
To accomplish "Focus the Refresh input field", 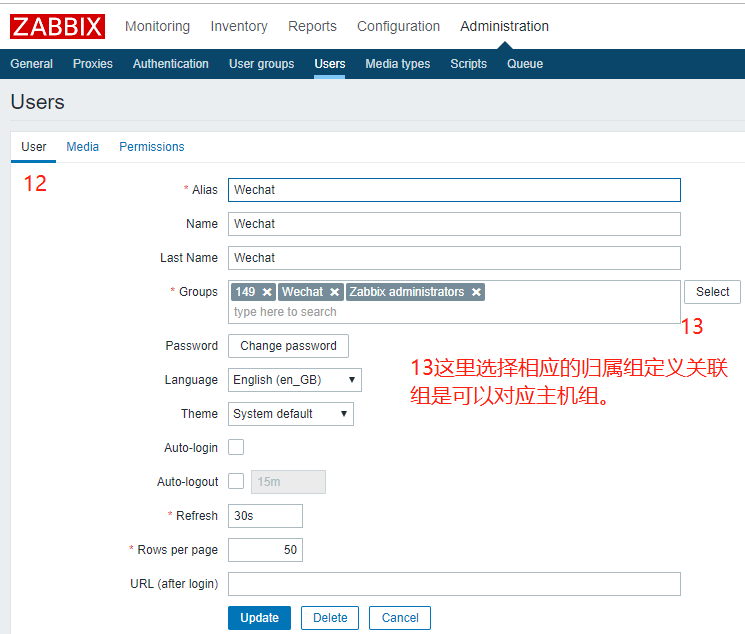I will (265, 516).
